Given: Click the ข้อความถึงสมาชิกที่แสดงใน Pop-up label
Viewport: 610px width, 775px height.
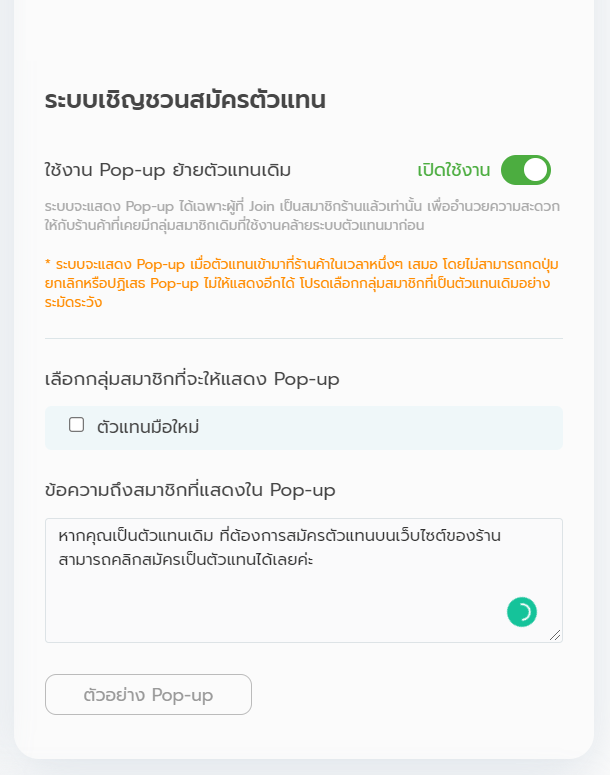Looking at the screenshot, I should [x=190, y=490].
